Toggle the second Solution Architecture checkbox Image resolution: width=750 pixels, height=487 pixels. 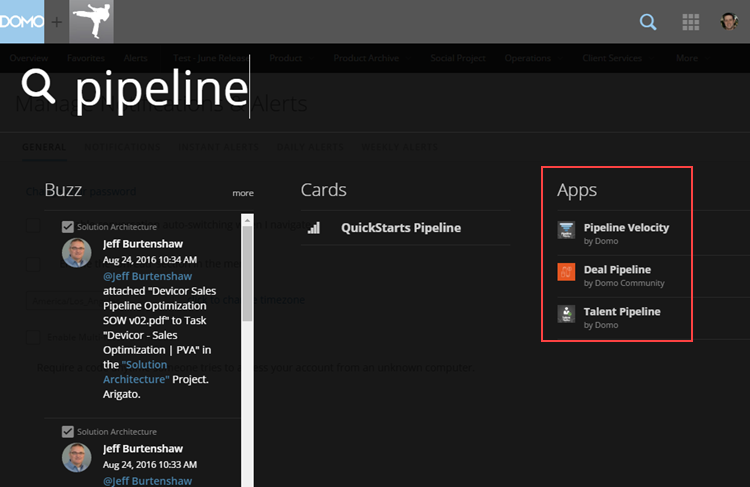pos(68,432)
